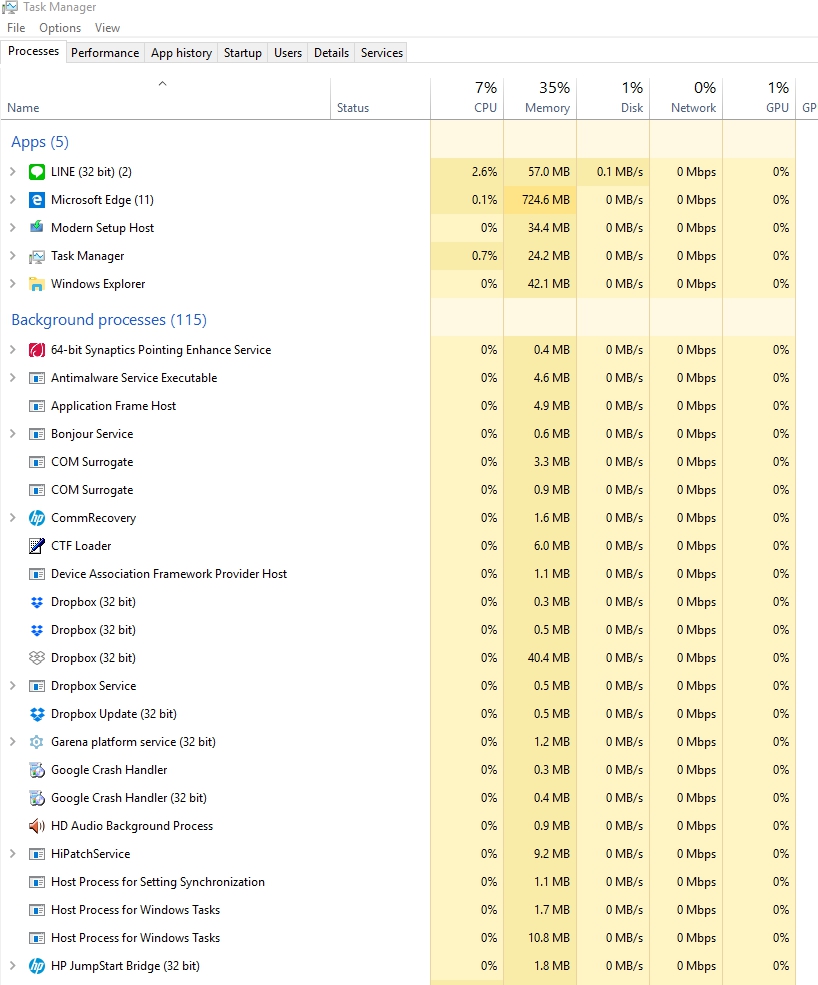Viewport: 818px width, 985px height.
Task: Click the Synaptics Pointing Enhance Service icon
Action: pyautogui.click(x=37, y=350)
